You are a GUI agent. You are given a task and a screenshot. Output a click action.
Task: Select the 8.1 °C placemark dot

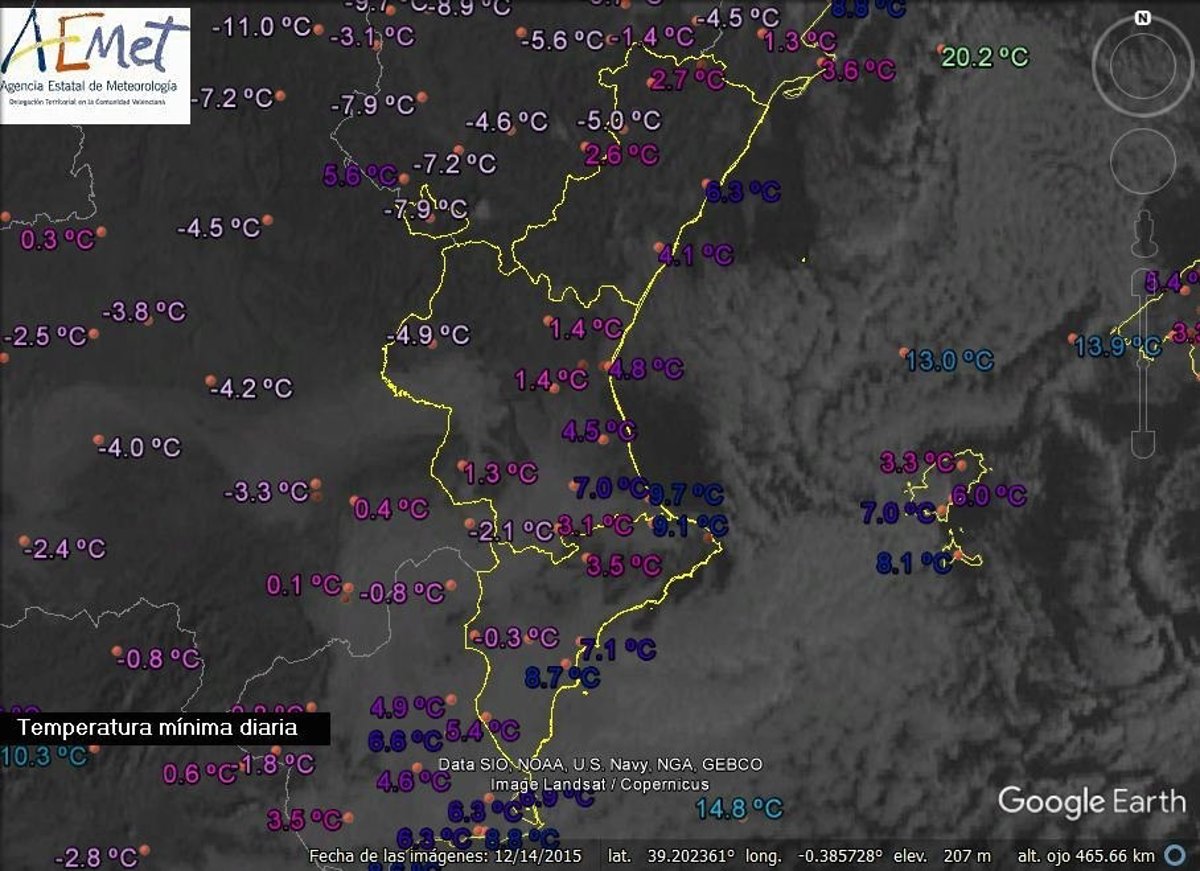coord(957,554)
